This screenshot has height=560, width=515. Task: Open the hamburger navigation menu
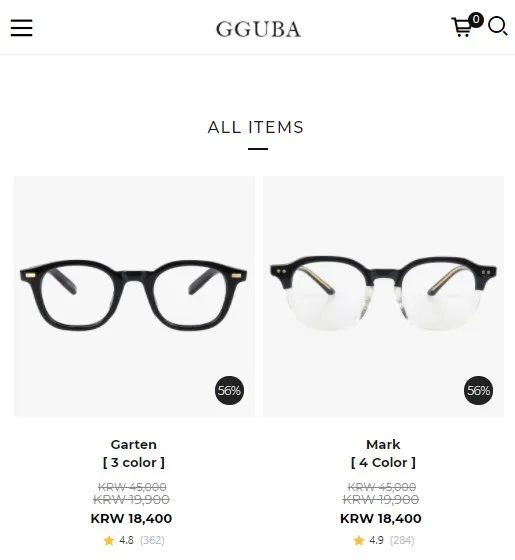[21, 28]
